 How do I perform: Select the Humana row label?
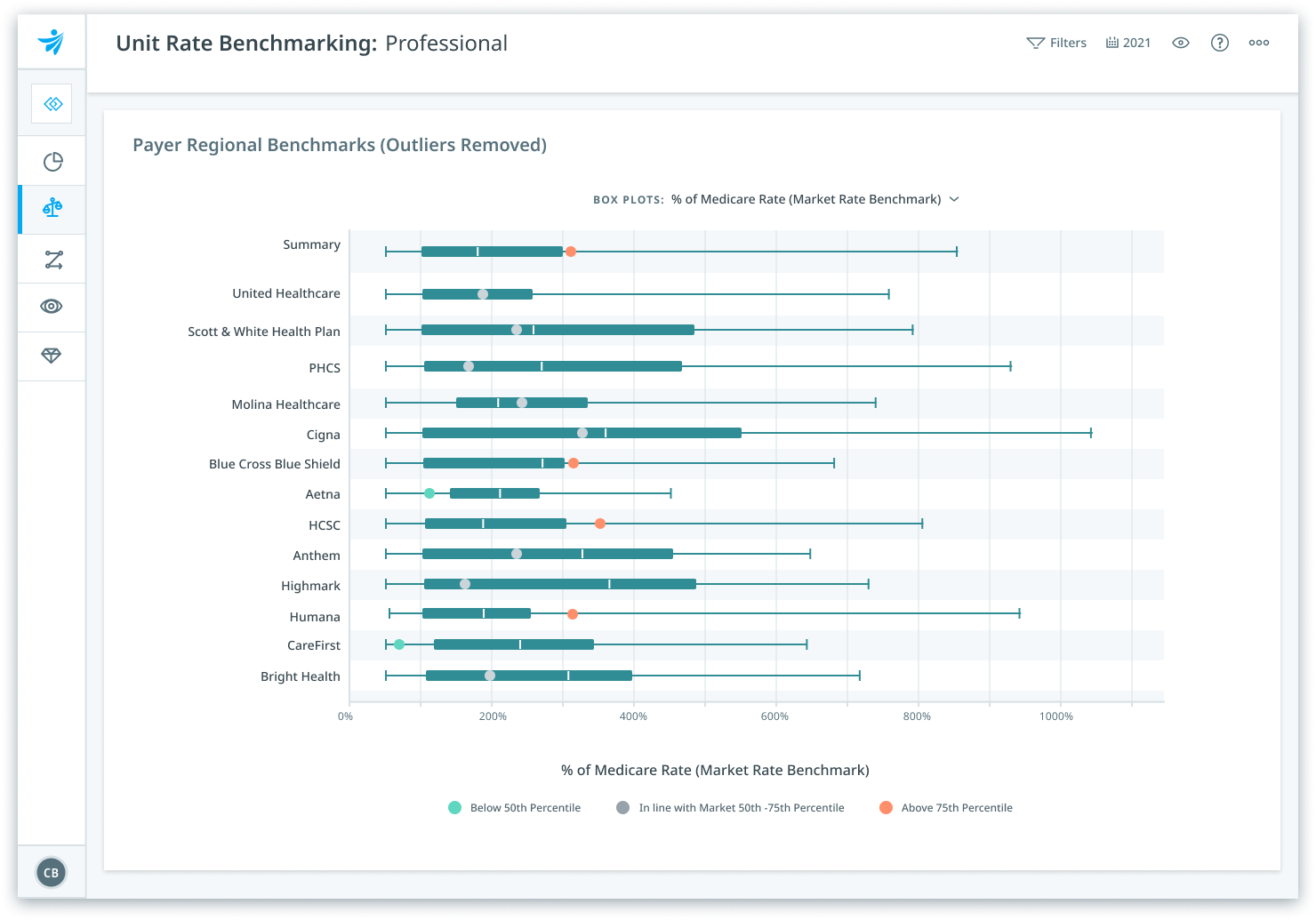[x=315, y=617]
